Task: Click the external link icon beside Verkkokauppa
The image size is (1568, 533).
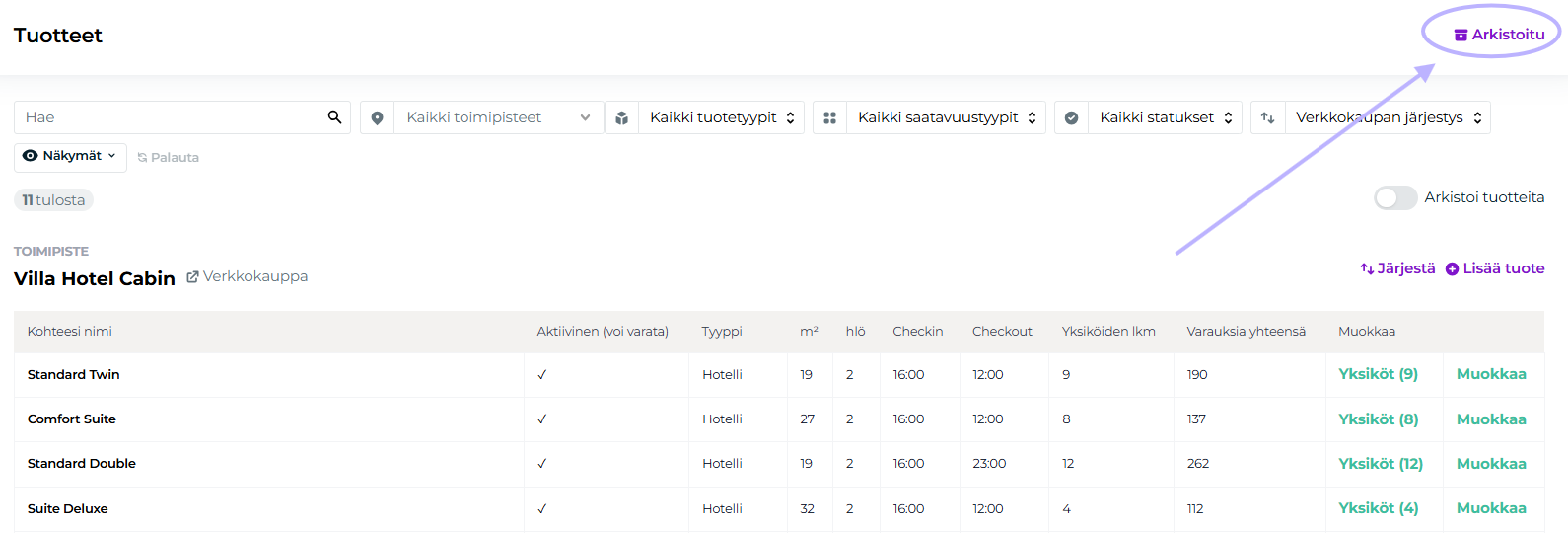Action: coord(192,277)
